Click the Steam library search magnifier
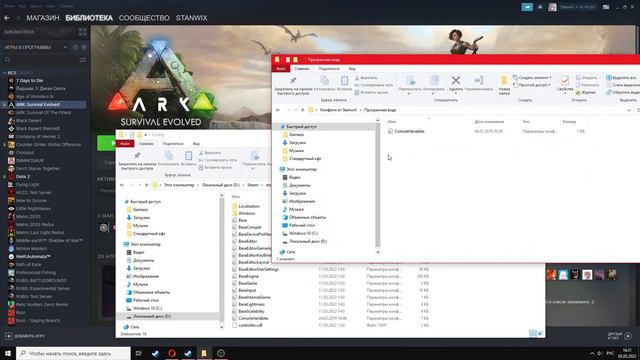 click(x=8, y=60)
